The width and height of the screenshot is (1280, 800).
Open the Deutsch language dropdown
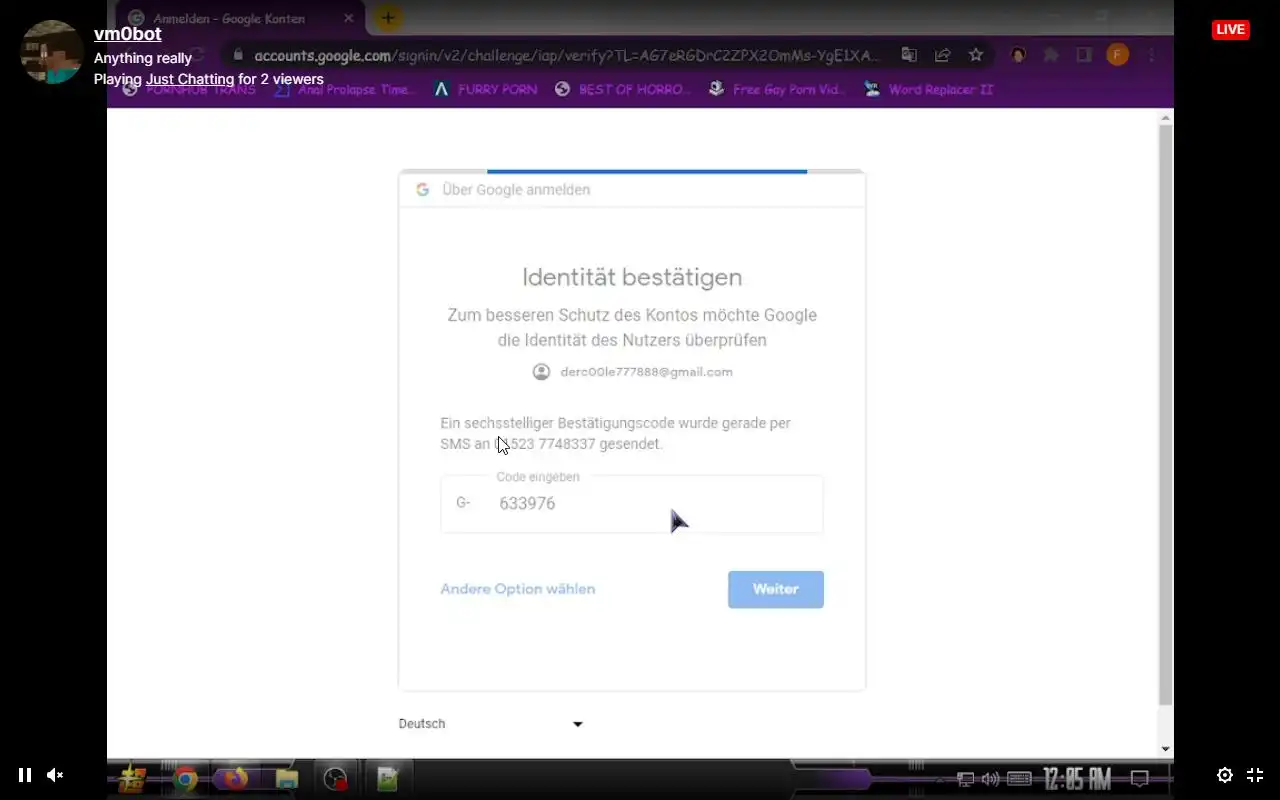click(x=490, y=724)
